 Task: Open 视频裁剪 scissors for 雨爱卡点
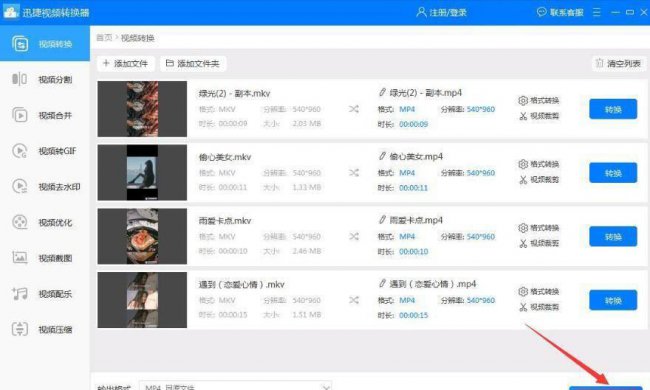point(539,243)
